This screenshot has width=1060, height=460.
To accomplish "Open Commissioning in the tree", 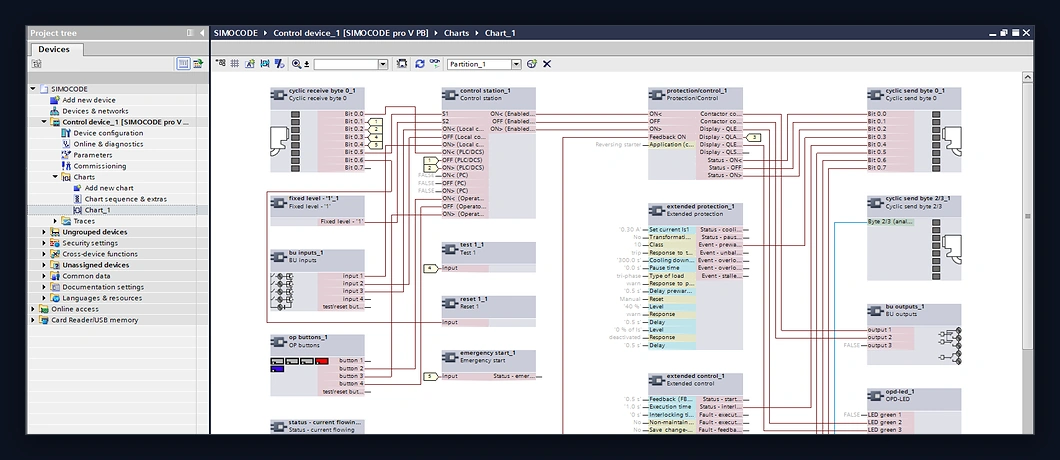I will pos(99,166).
